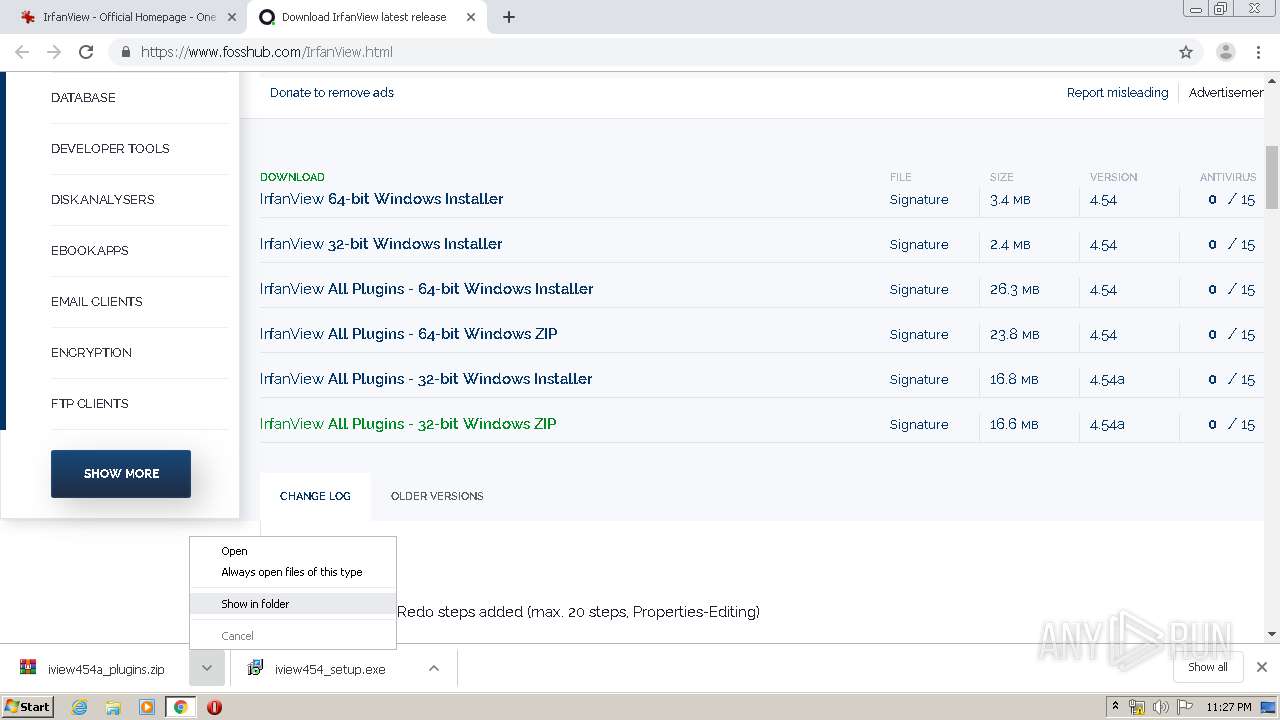Close the Download IrfanView latest release tab
The width and height of the screenshot is (1280, 720).
471,17
